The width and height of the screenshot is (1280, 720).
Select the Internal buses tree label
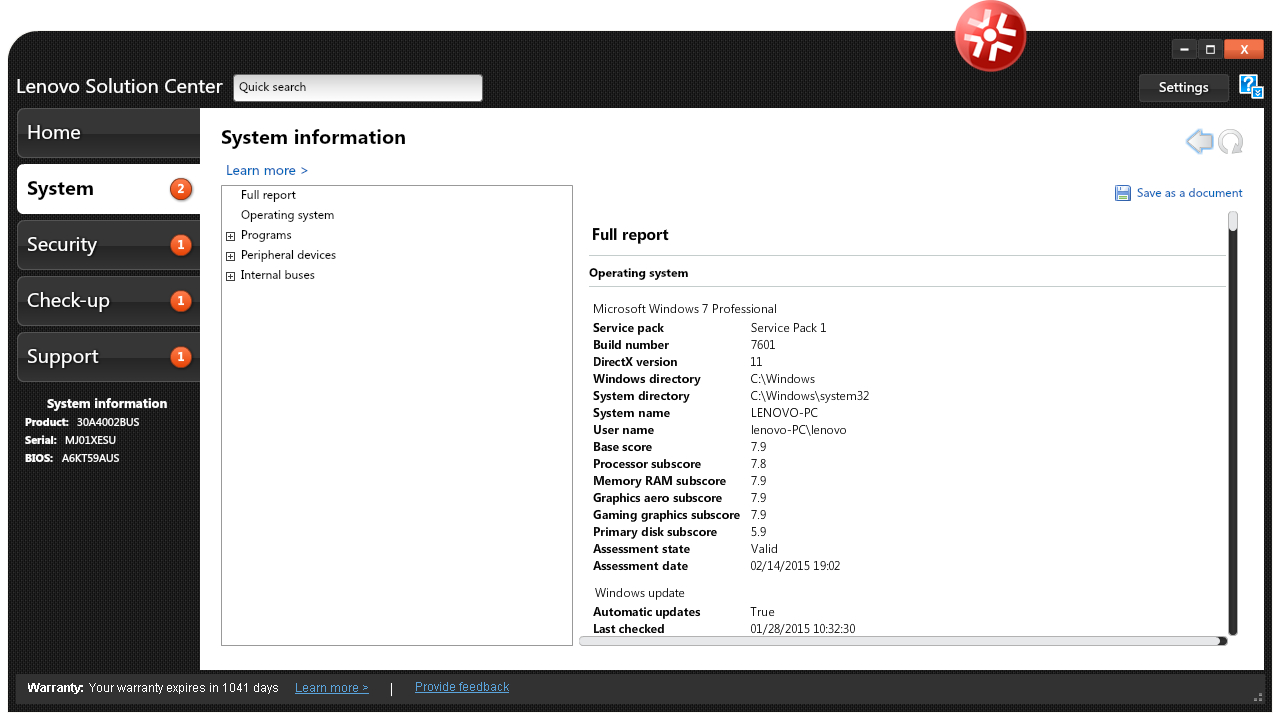pyautogui.click(x=277, y=275)
